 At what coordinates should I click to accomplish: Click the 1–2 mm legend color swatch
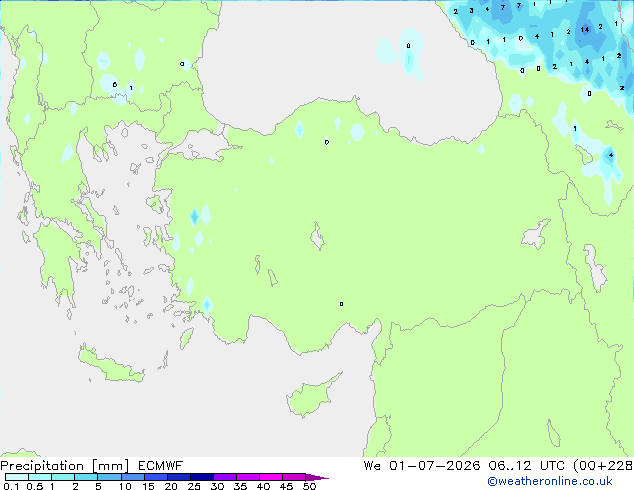pyautogui.click(x=63, y=477)
